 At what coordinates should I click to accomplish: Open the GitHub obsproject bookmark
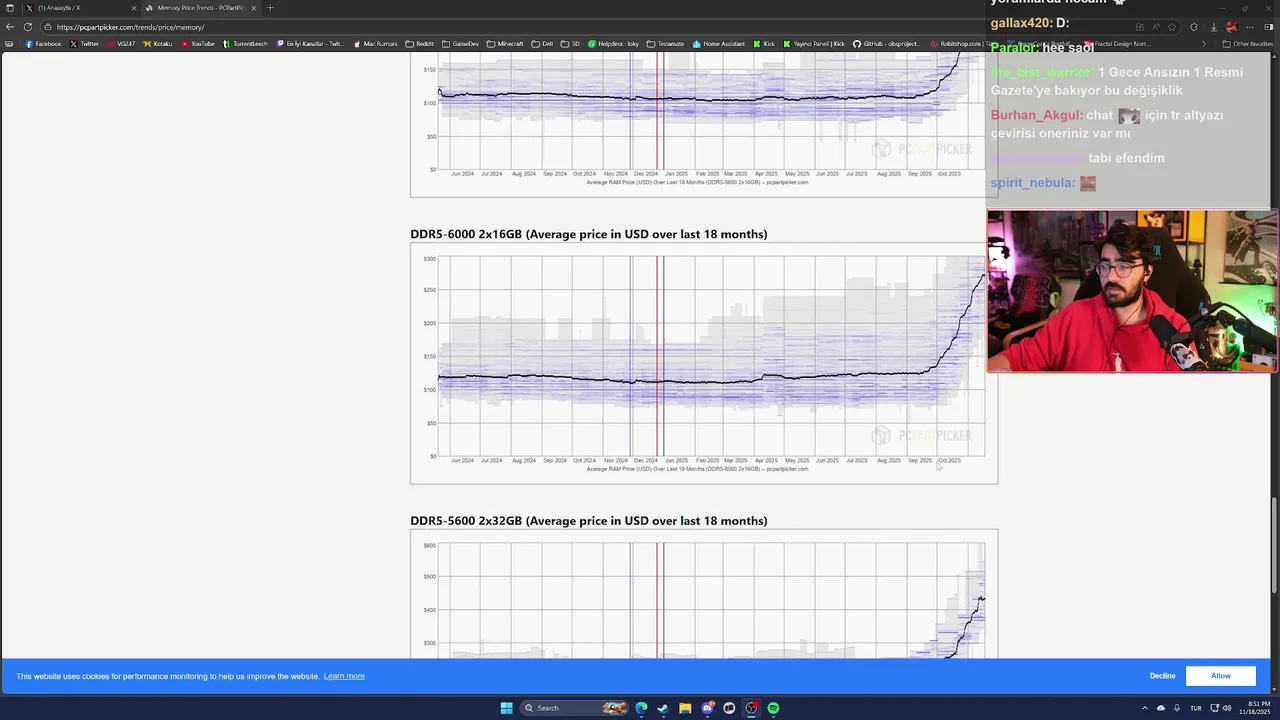coord(886,44)
